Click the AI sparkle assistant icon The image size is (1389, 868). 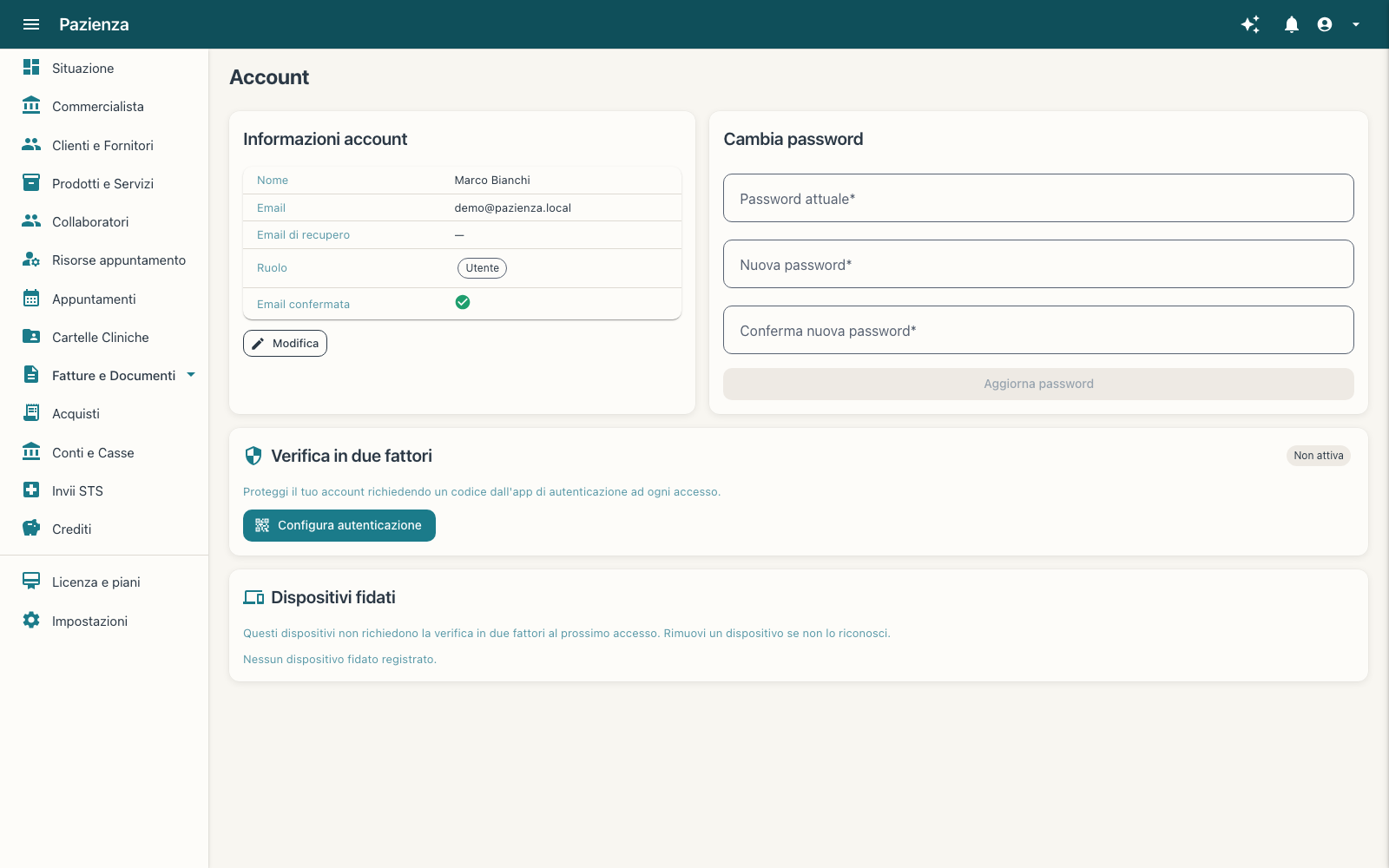1250,24
